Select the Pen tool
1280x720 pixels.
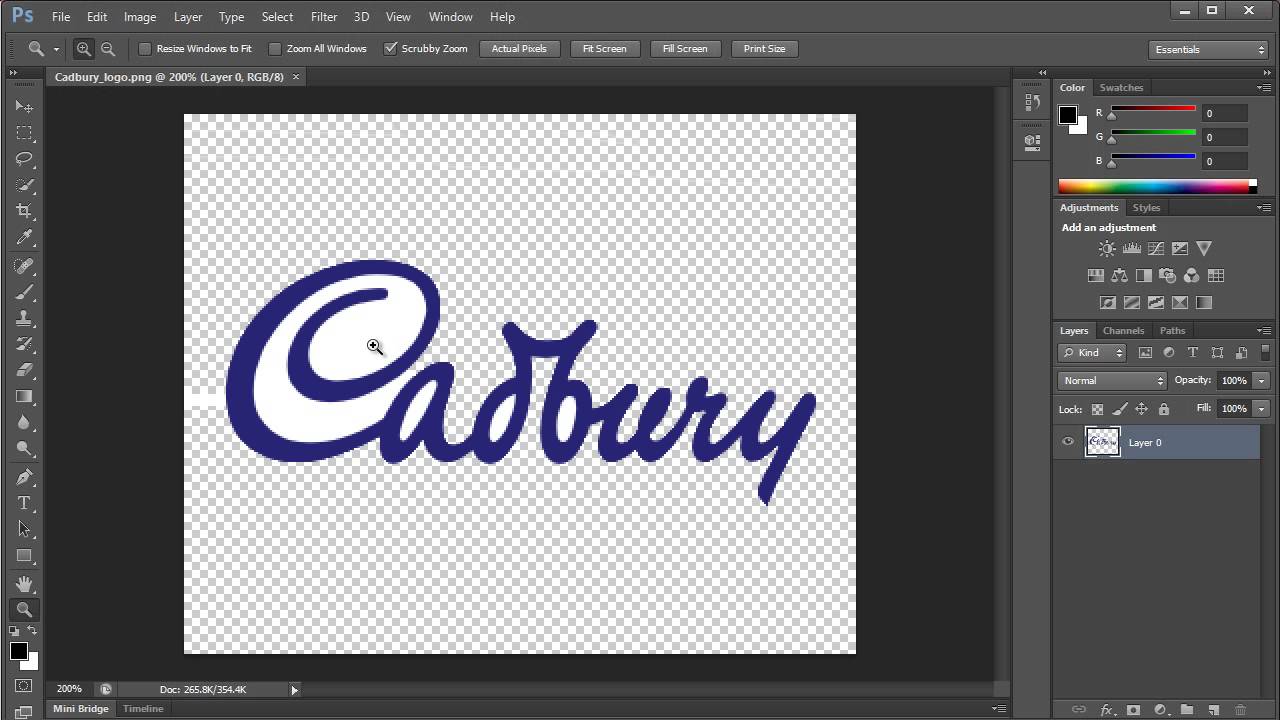coord(25,477)
